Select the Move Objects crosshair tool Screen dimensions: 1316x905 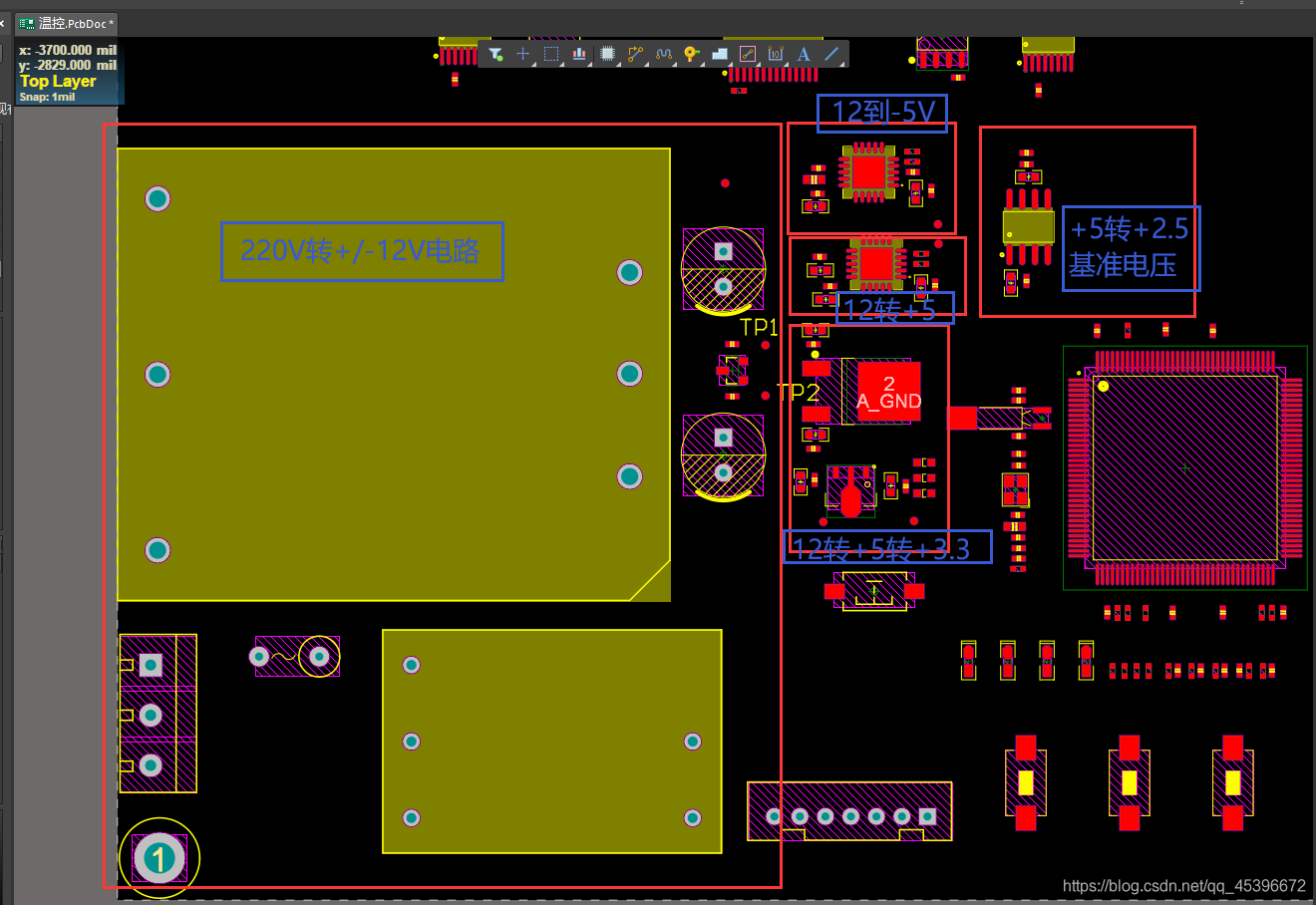tap(522, 54)
